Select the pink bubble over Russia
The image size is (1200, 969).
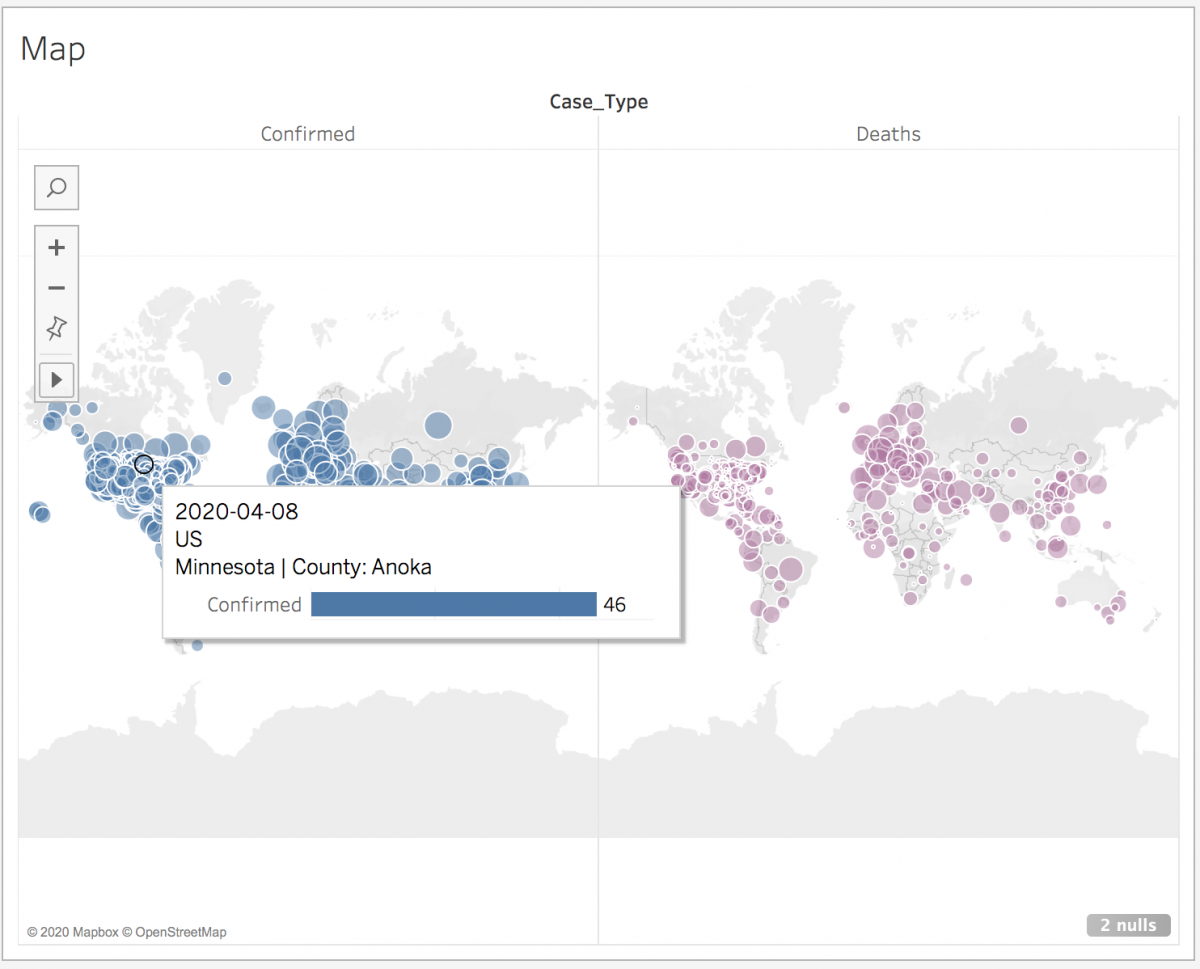(1018, 425)
